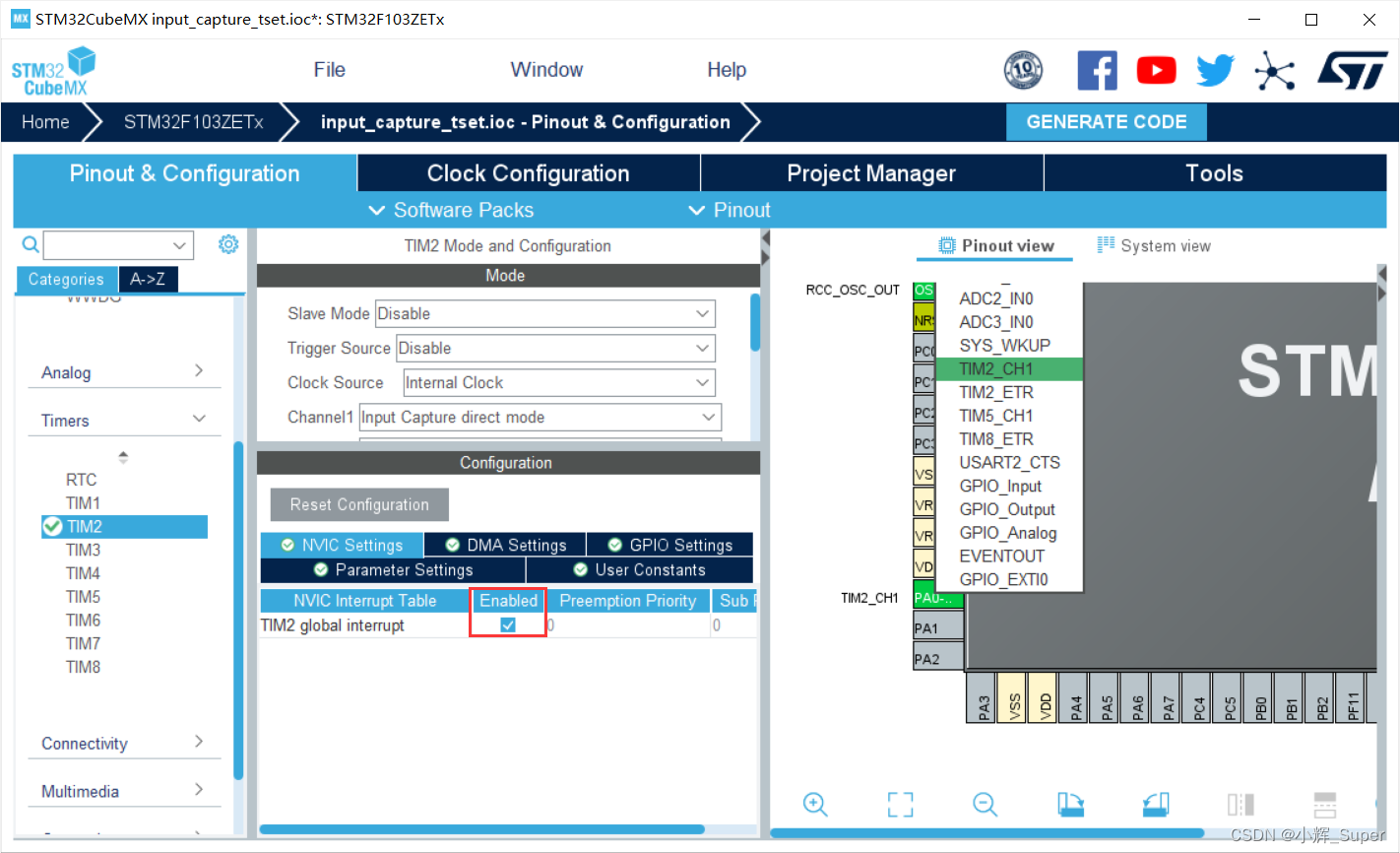Screen dimensions: 1400x853
Task: Click the GENERATE CODE button
Action: (1107, 122)
